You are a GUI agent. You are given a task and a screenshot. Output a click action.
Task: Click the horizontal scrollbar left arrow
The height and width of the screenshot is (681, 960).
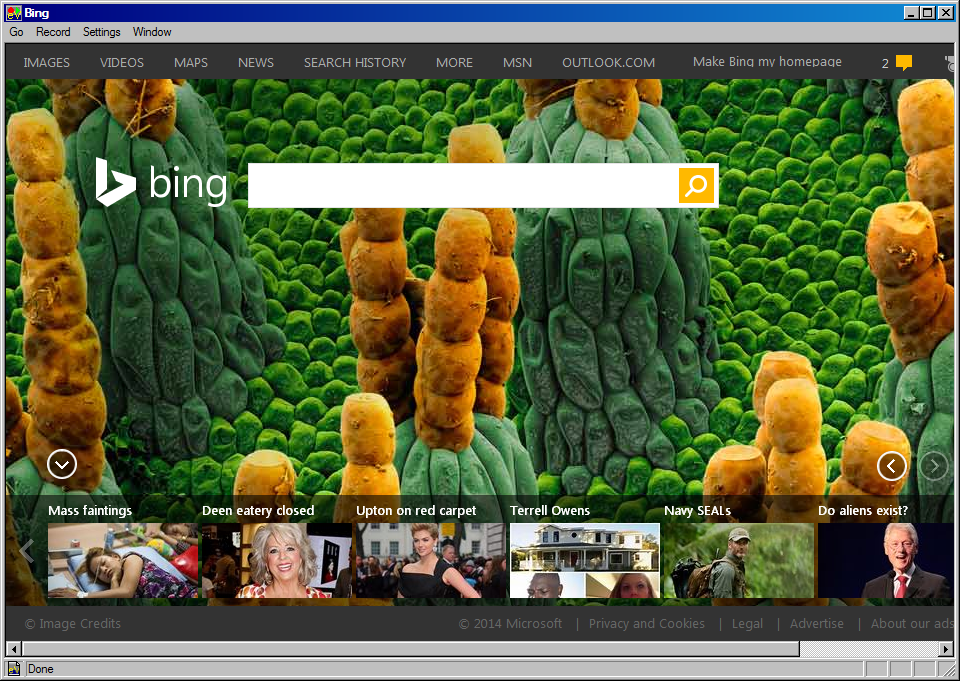click(13, 649)
